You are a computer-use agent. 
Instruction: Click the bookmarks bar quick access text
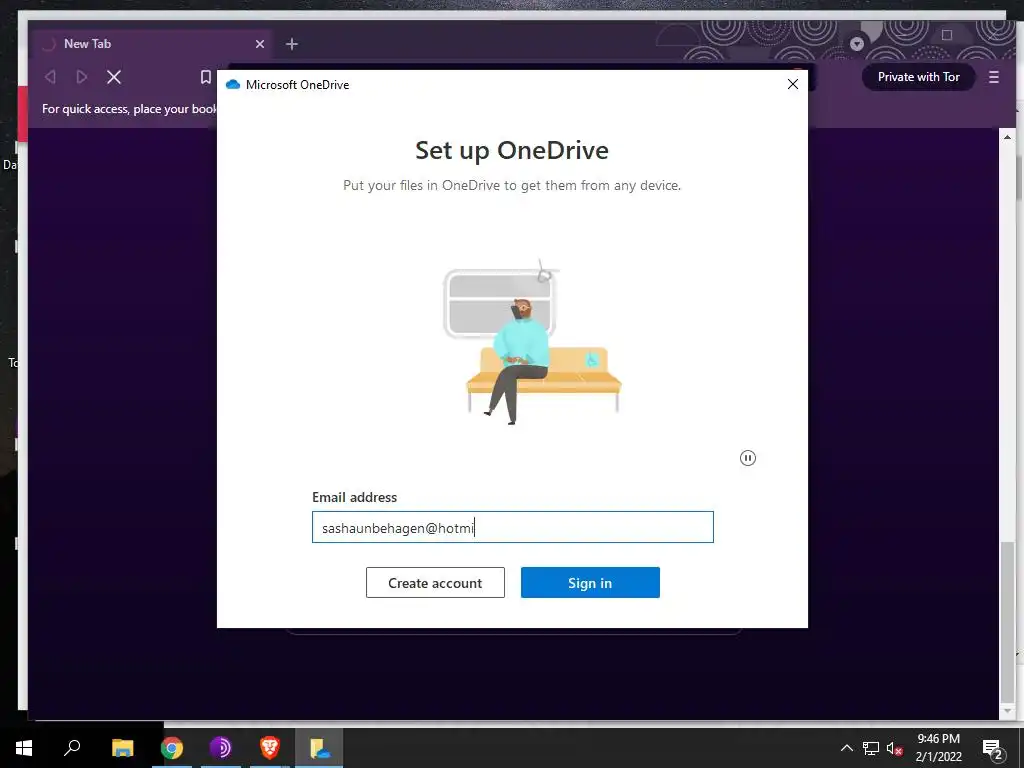point(129,108)
